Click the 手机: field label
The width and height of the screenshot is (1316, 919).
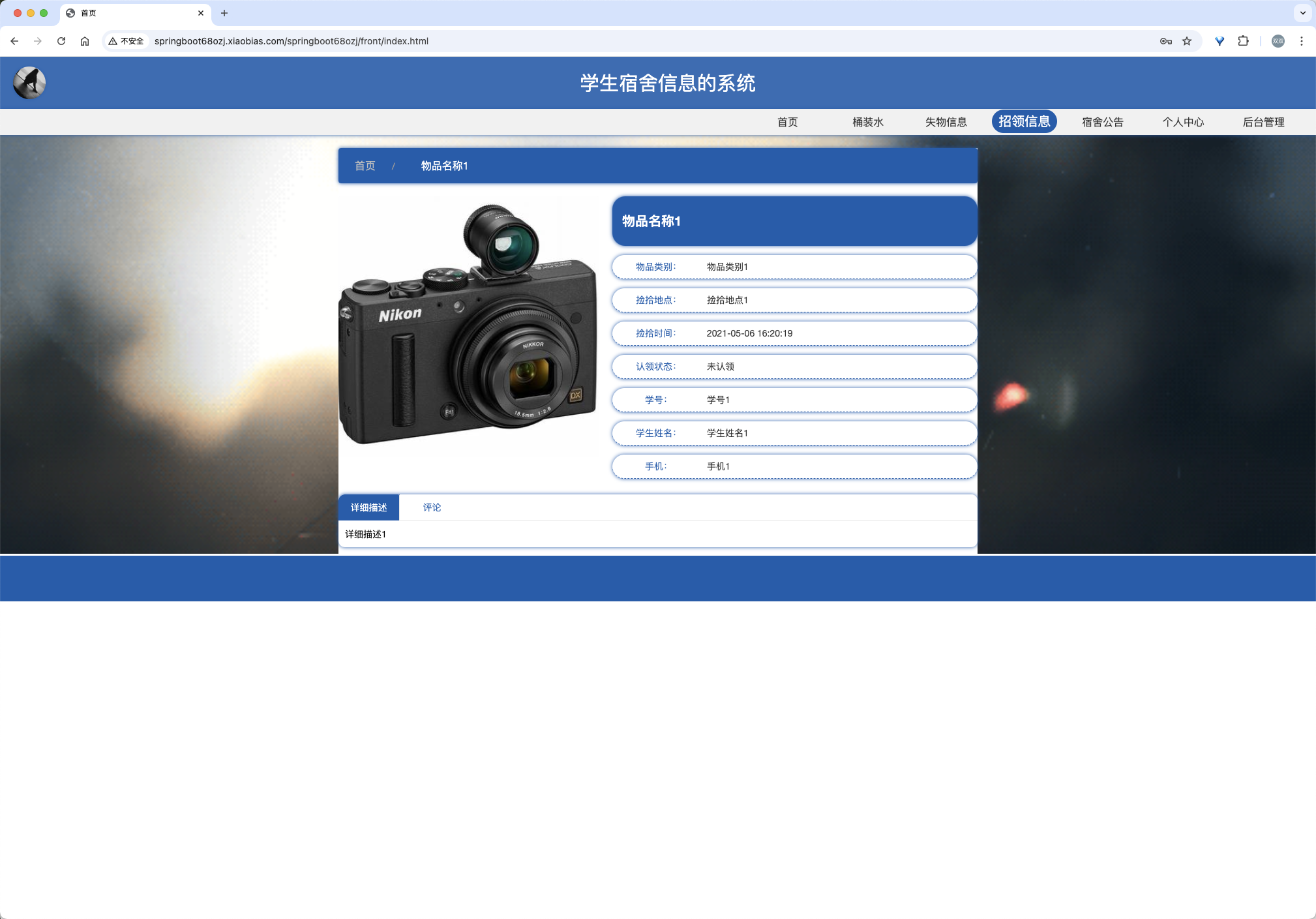pyautogui.click(x=655, y=466)
